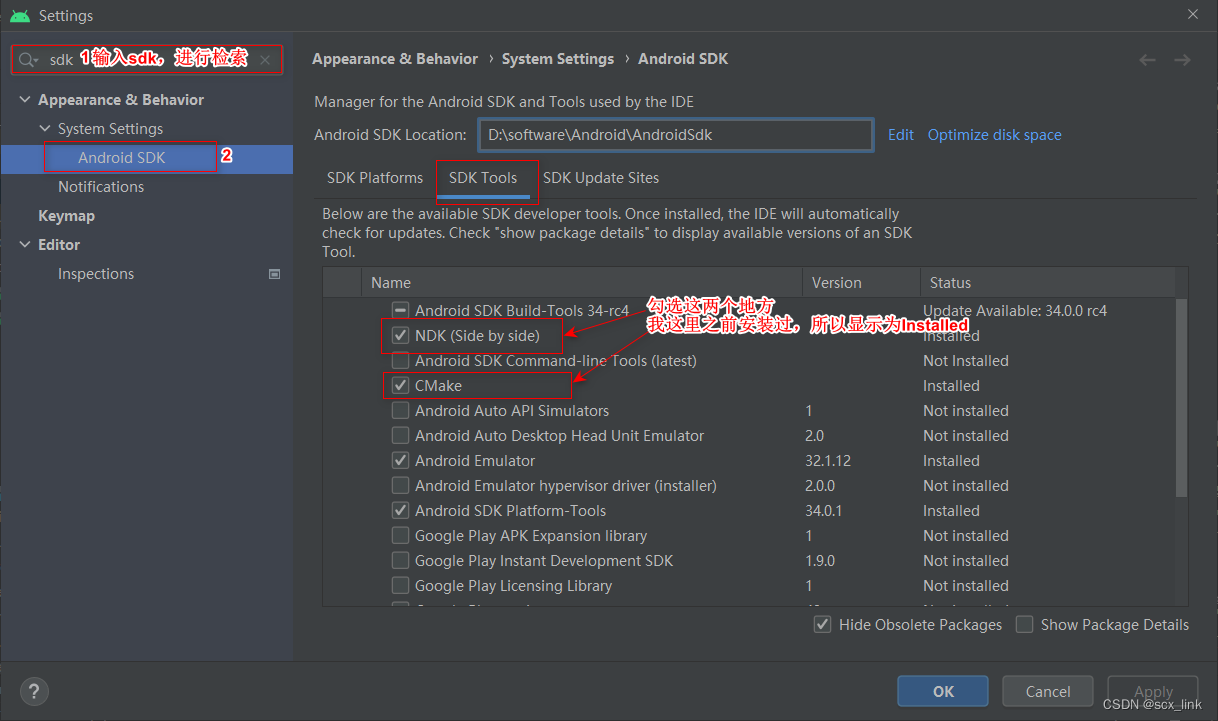Image resolution: width=1218 pixels, height=721 pixels.
Task: Uncheck Android SDK Platform-Tools
Action: tap(400, 511)
